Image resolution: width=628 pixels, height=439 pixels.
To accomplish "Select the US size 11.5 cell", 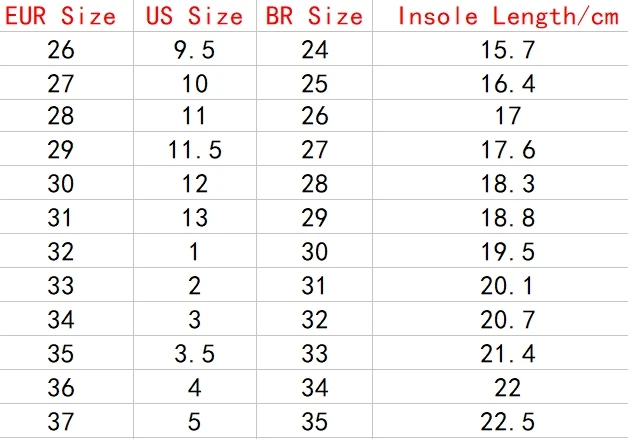I will pyautogui.click(x=195, y=150).
